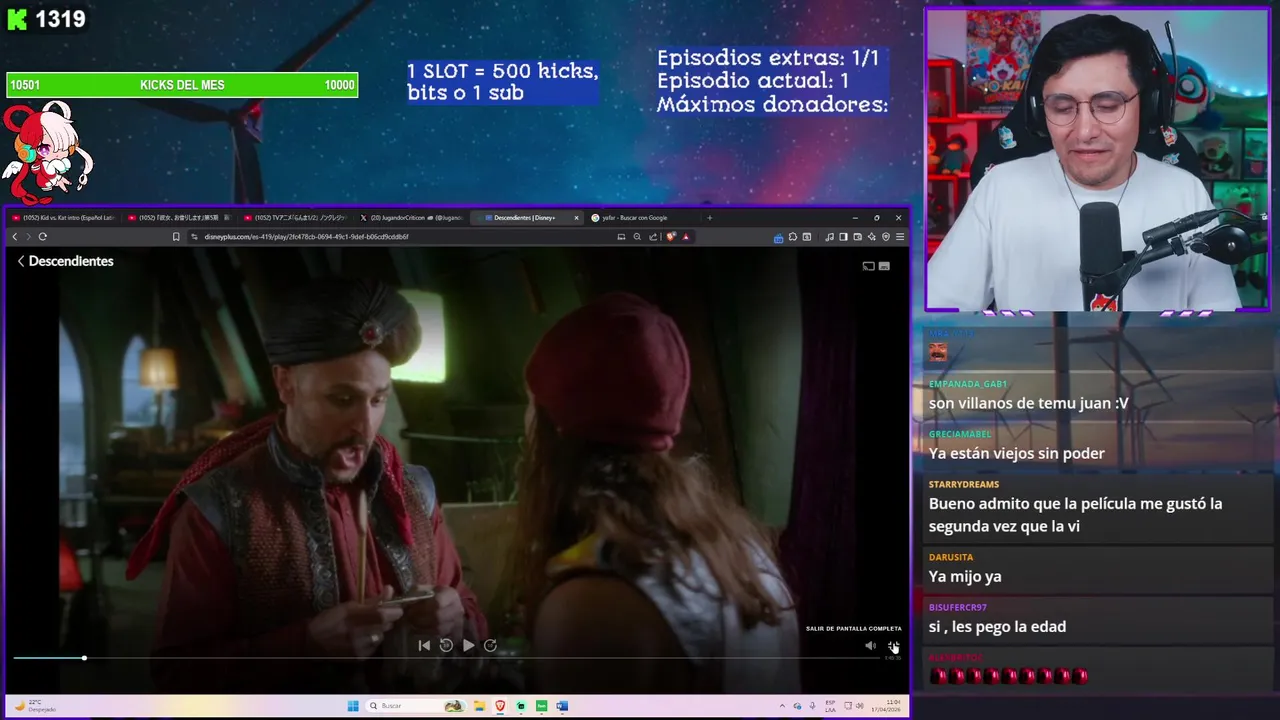The height and width of the screenshot is (720, 1280).
Task: Share this page via share icon
Action: [x=653, y=237]
